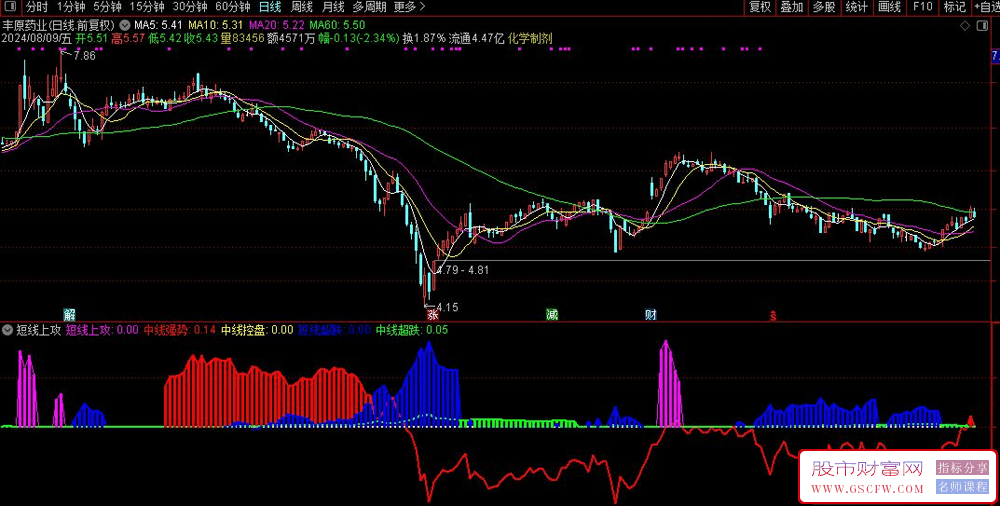Screen dimensions: 1000x506
Task: Click the 叠加 overlay button
Action: coord(792,7)
